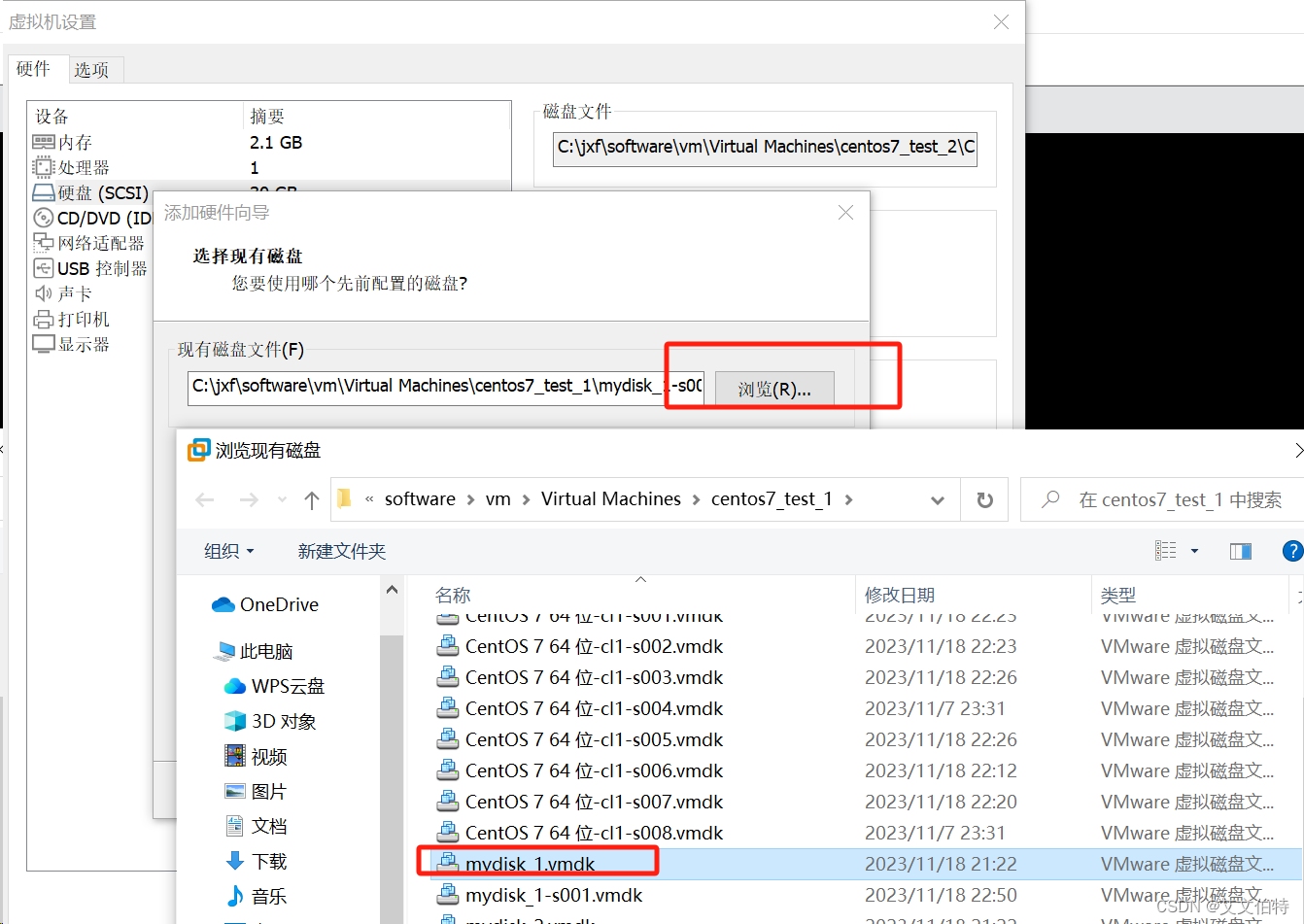
Task: Select the 内存 memory device icon
Action: pyautogui.click(x=44, y=142)
